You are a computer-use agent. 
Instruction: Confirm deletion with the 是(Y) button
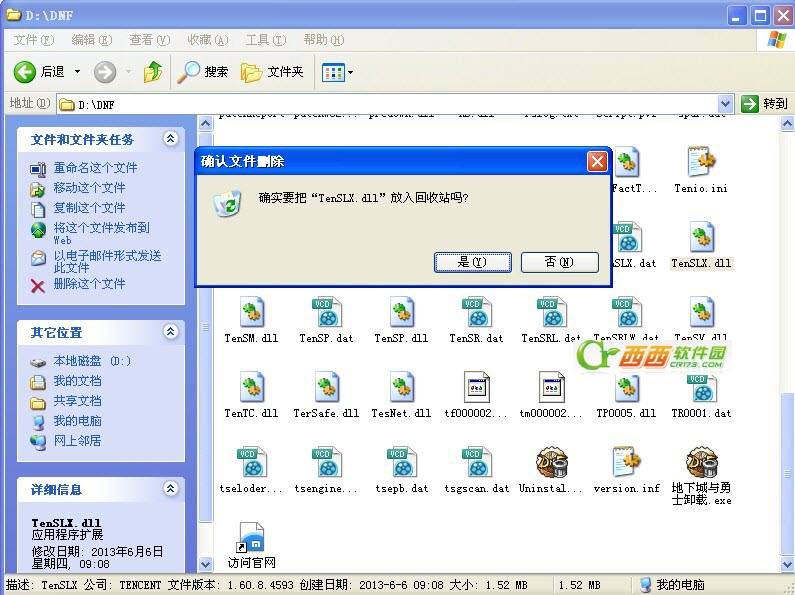point(473,262)
